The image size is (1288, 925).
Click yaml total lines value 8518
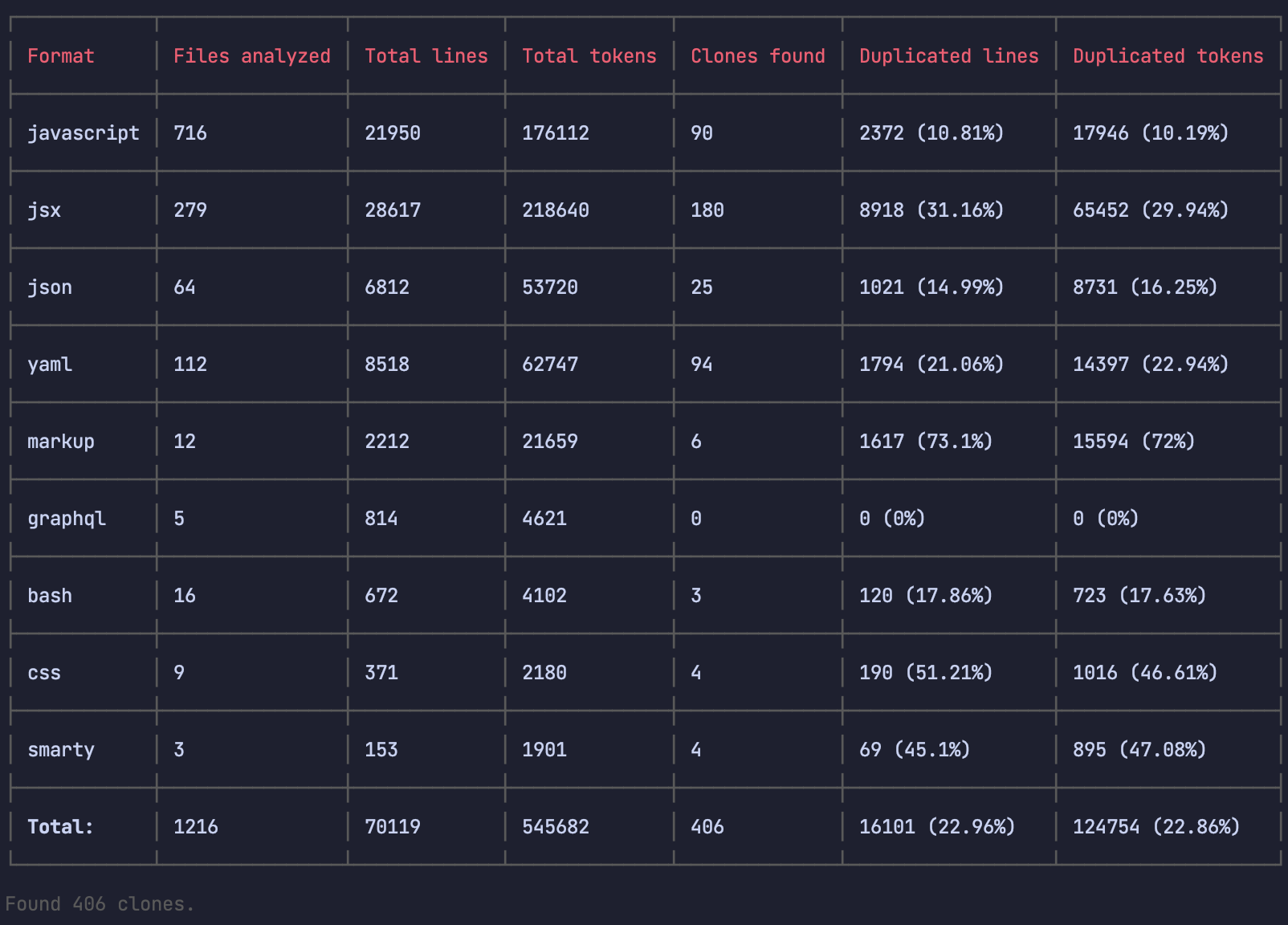(387, 365)
